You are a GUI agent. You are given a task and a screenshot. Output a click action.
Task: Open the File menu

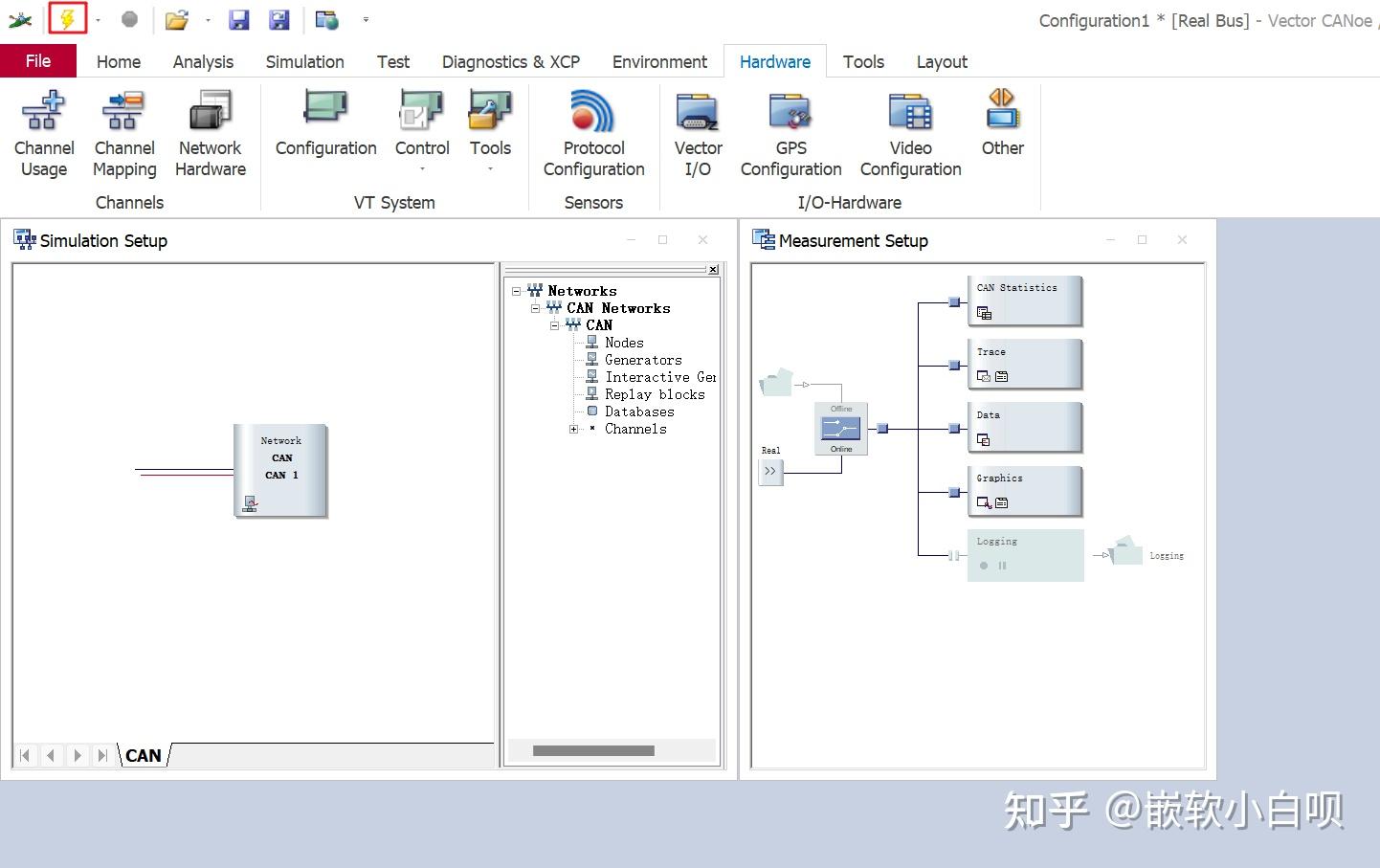[x=38, y=61]
